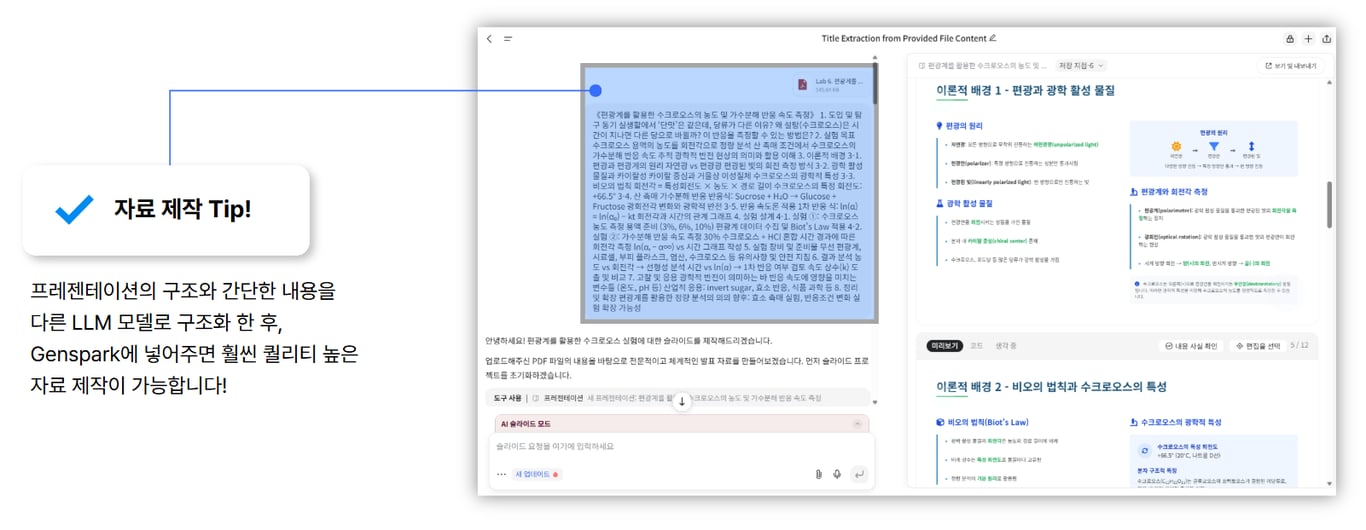The image size is (1366, 530).
Task: Switch to the 코드 tab
Action: click(x=977, y=346)
